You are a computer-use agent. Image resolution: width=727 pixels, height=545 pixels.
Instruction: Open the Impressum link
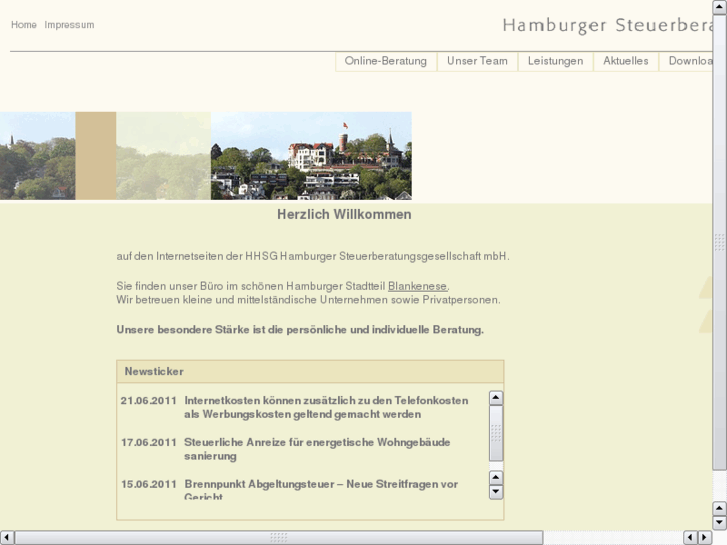point(69,25)
